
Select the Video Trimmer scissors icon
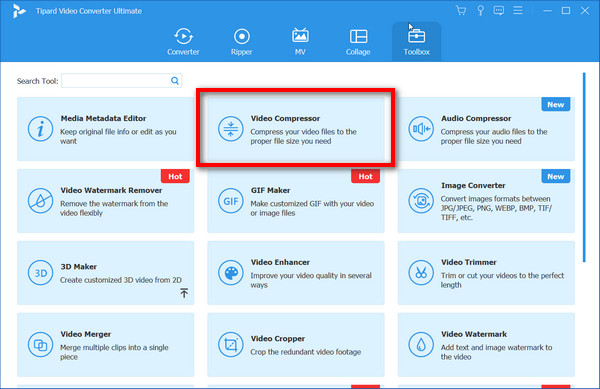(421, 273)
